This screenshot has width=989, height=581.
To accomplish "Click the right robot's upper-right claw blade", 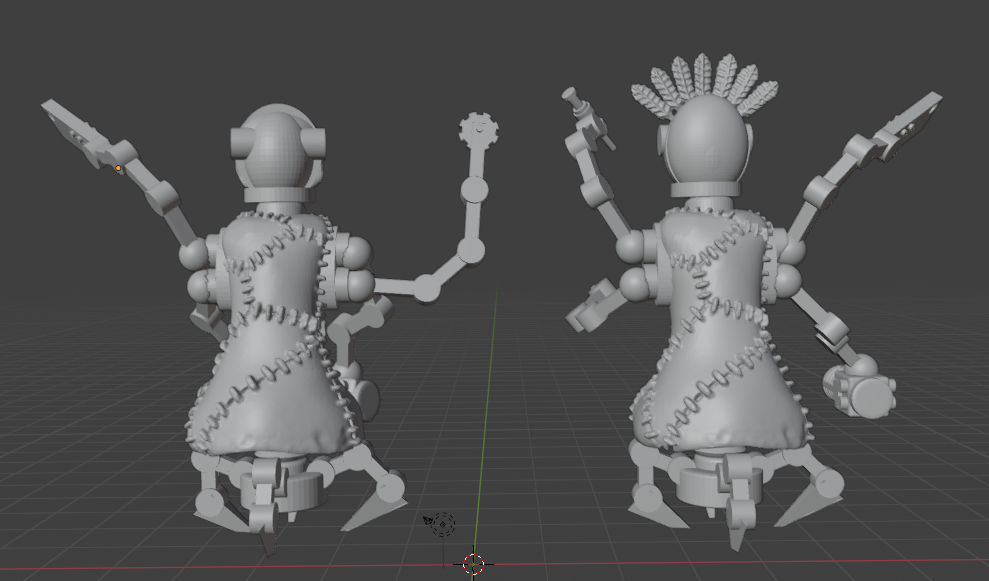I will pos(908,119).
